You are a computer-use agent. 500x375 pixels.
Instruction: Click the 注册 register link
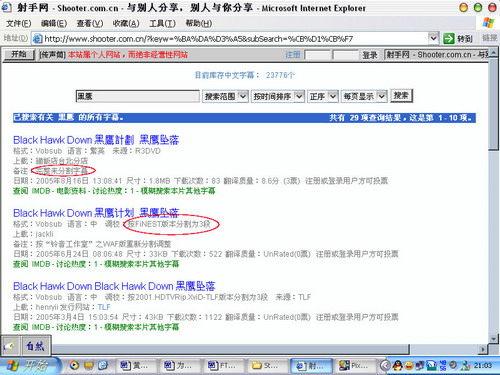tap(293, 55)
